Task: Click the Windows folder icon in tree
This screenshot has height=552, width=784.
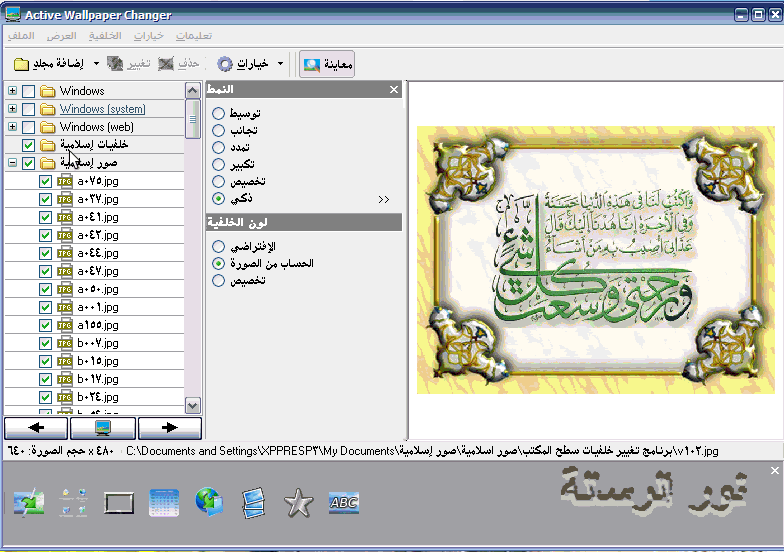Action: (x=48, y=91)
